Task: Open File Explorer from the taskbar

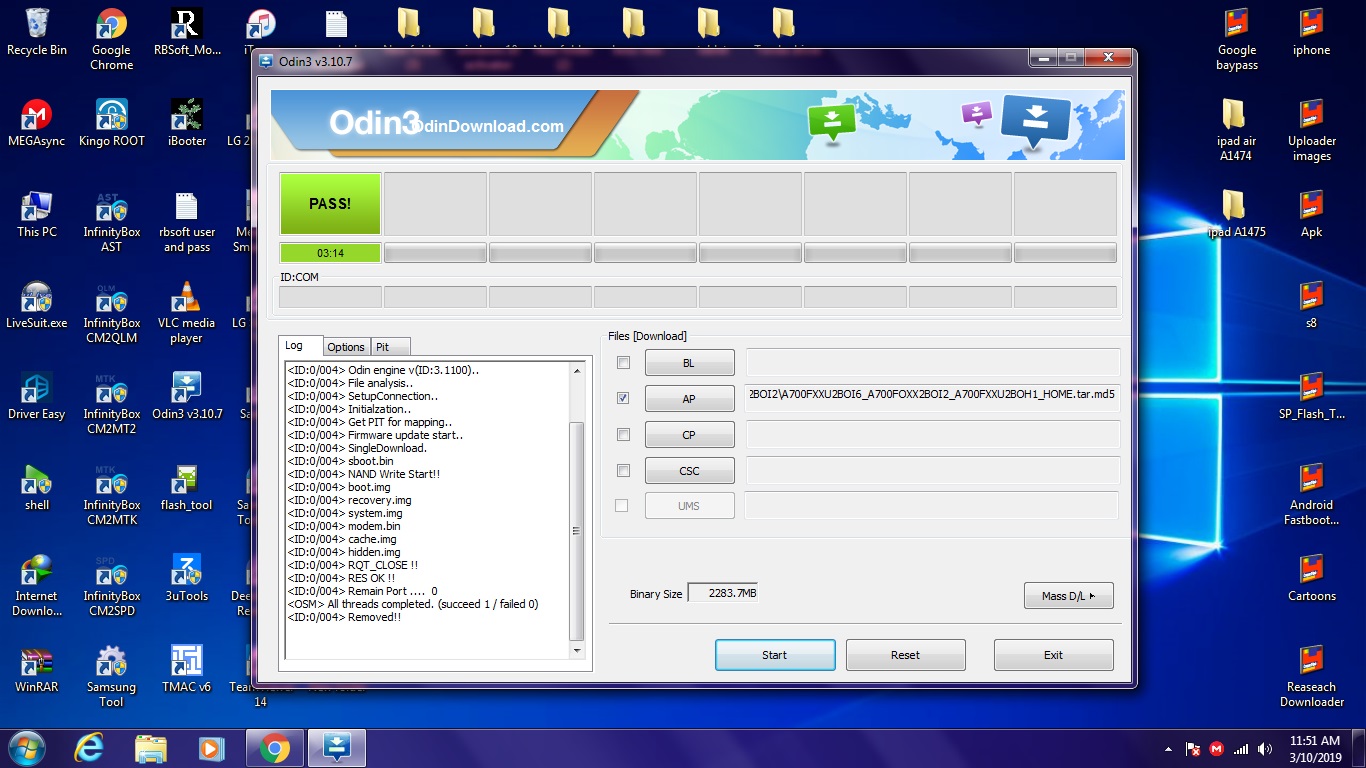Action: (151, 748)
